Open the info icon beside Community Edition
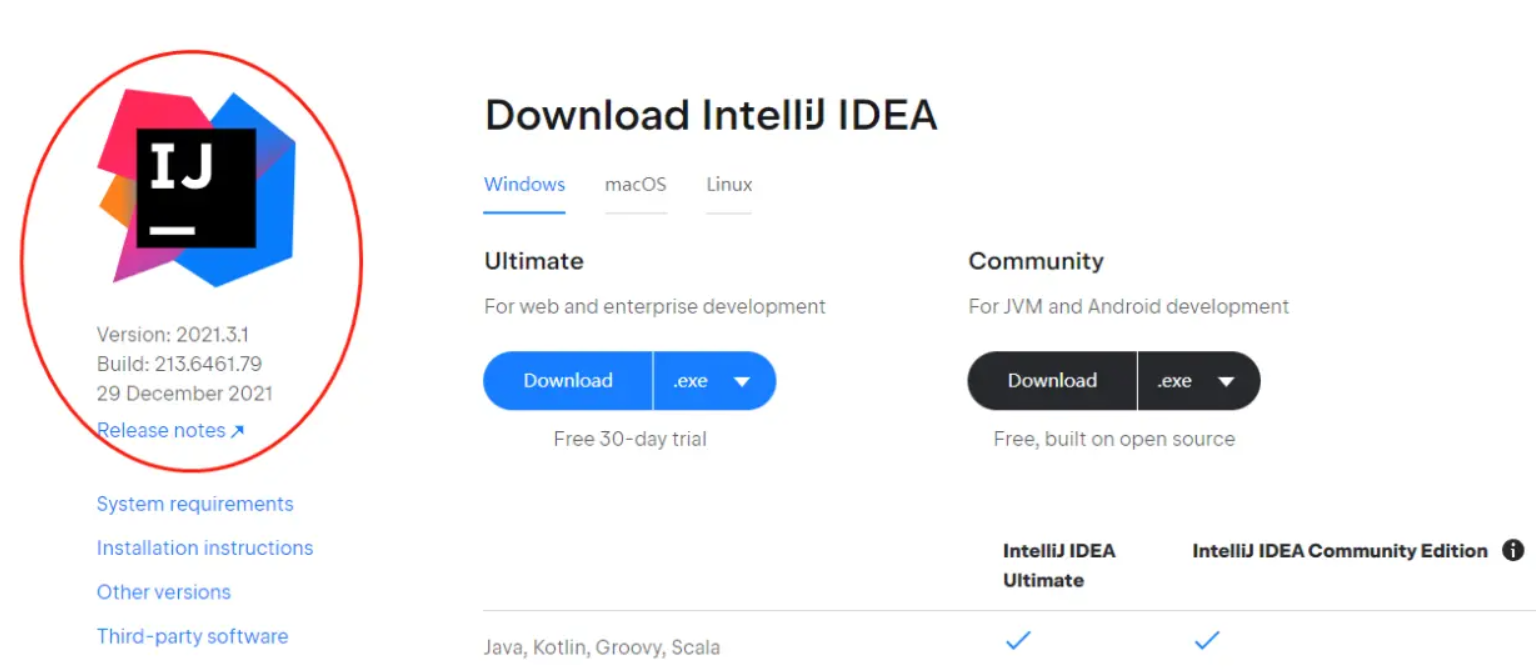 (x=1513, y=550)
